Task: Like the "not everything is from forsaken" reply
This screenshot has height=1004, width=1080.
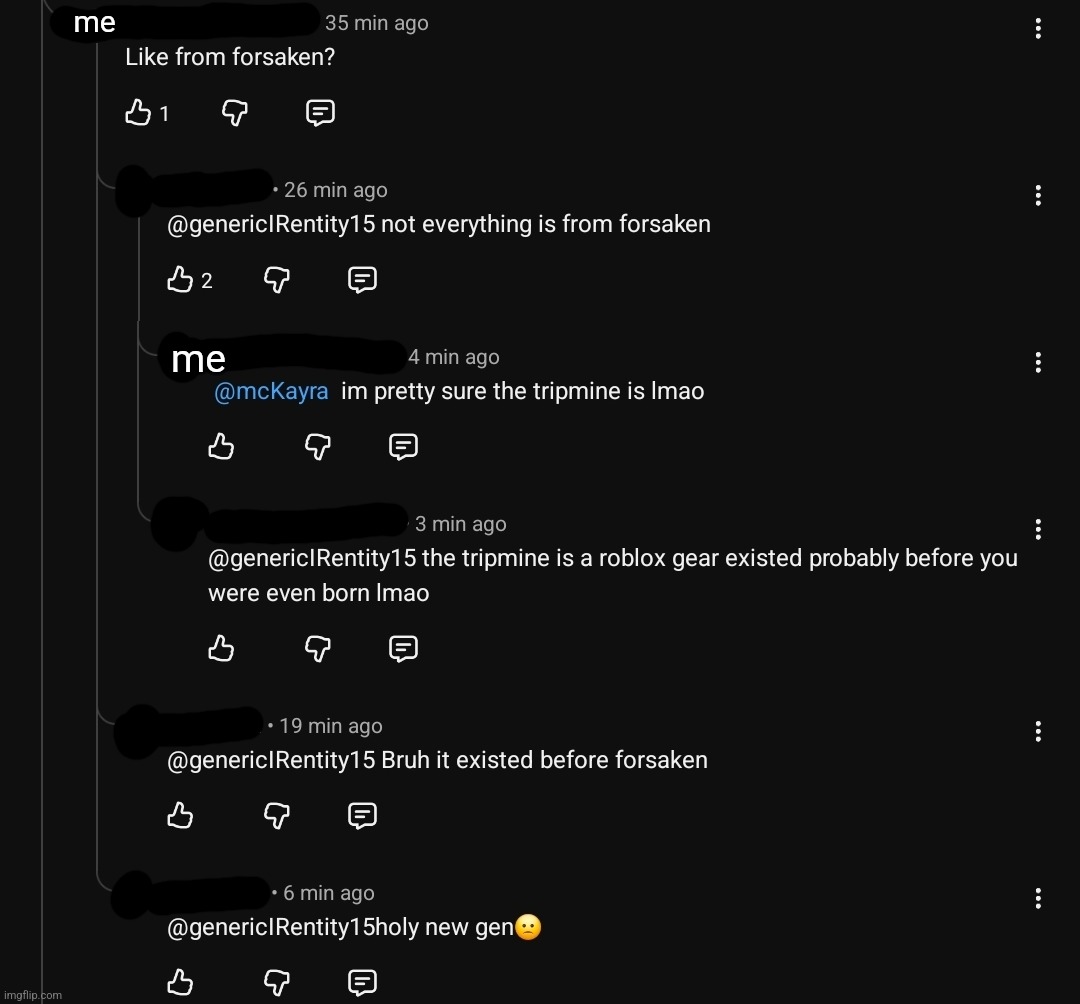Action: 180,280
